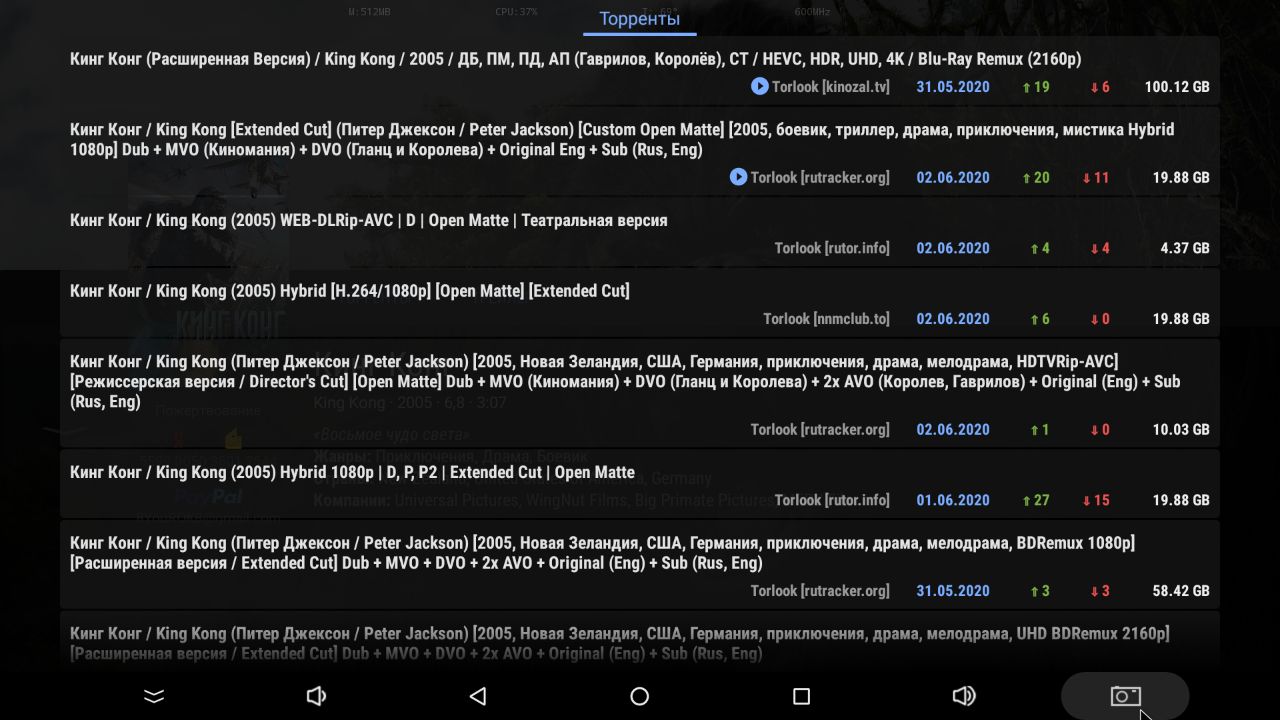Click the 10.03 GB size value
This screenshot has width=1280, height=720.
(1181, 430)
